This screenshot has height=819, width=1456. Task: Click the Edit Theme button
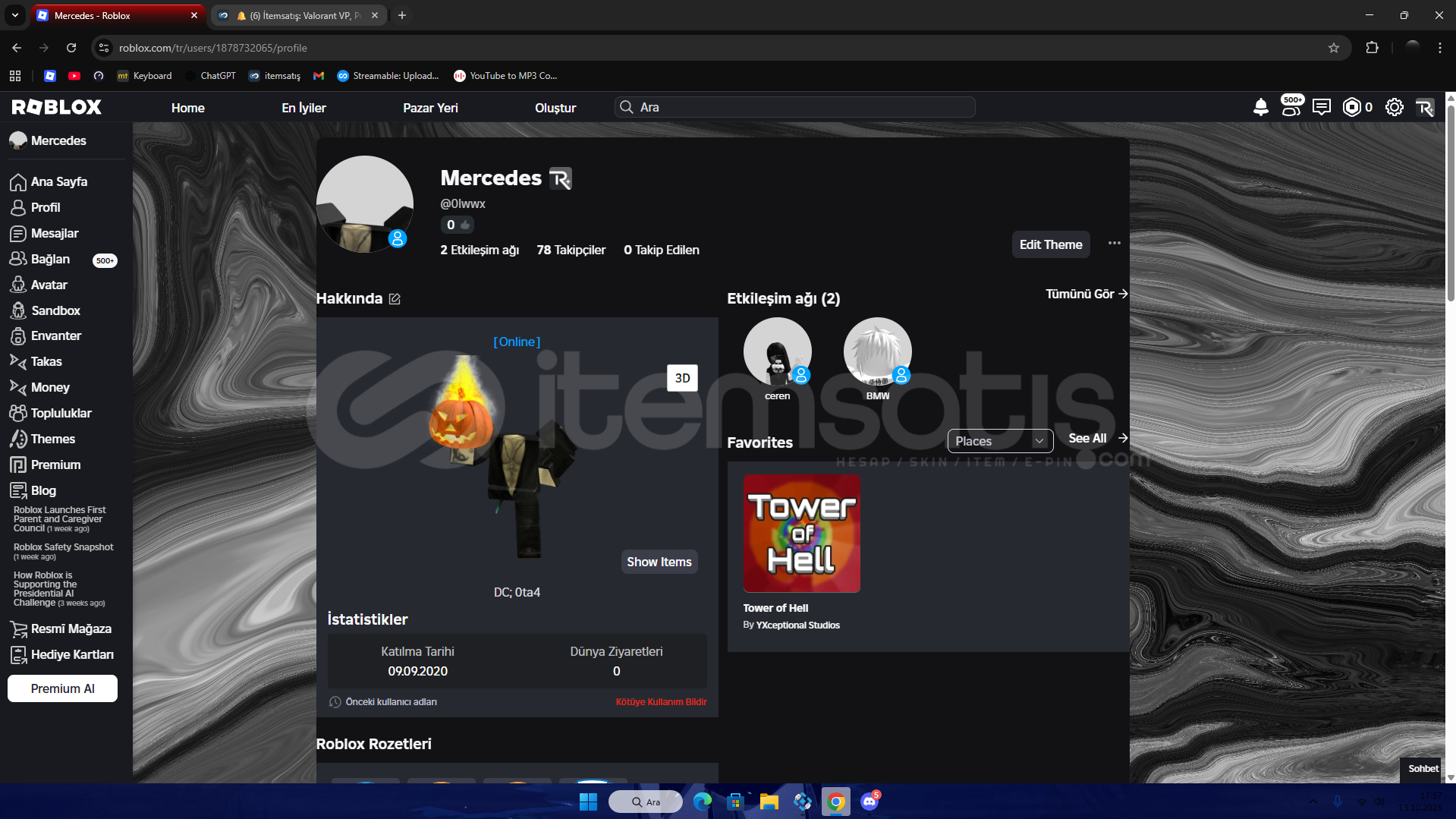1050,244
